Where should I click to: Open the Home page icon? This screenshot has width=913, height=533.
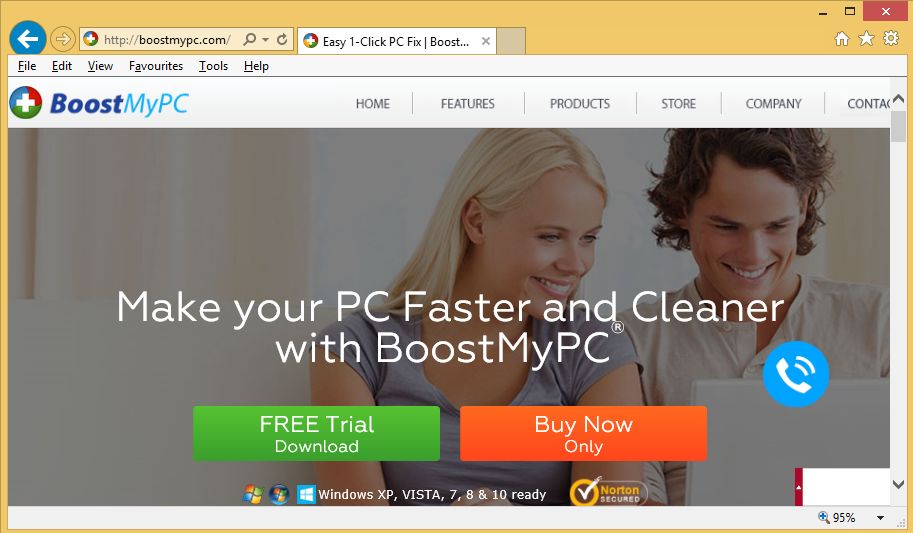pos(841,38)
